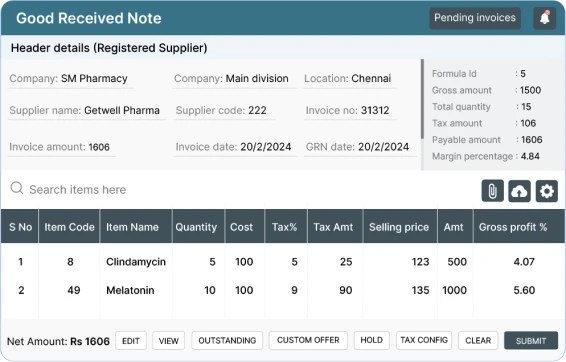Click the magnifier search icon
The width and height of the screenshot is (566, 362).
(x=17, y=188)
